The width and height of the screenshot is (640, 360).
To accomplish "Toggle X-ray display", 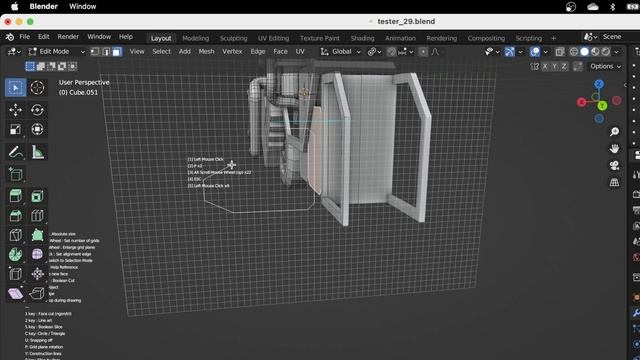I will point(560,52).
